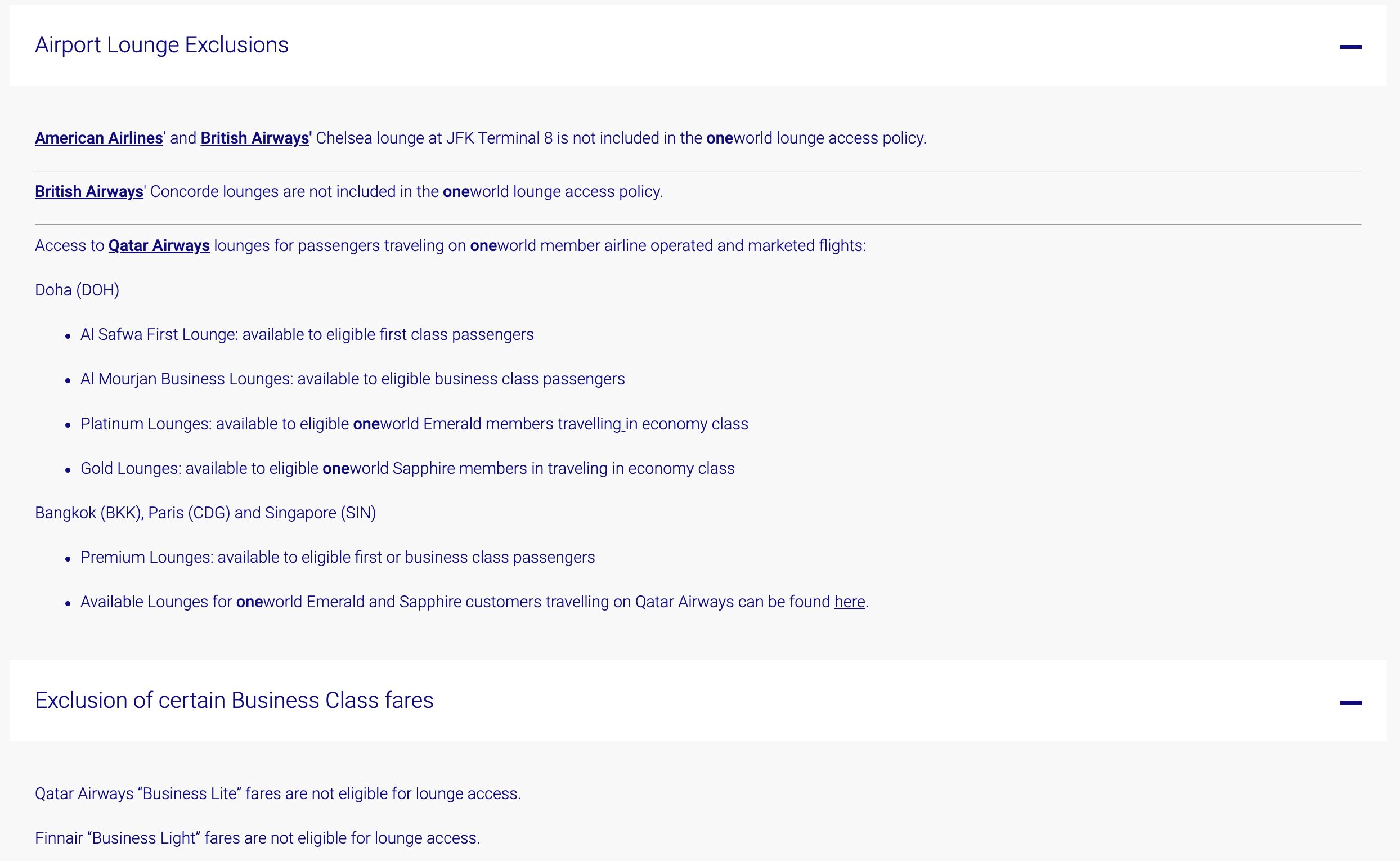This screenshot has width=1400, height=861.
Task: Click the "here" link for available lounges
Action: coord(850,602)
